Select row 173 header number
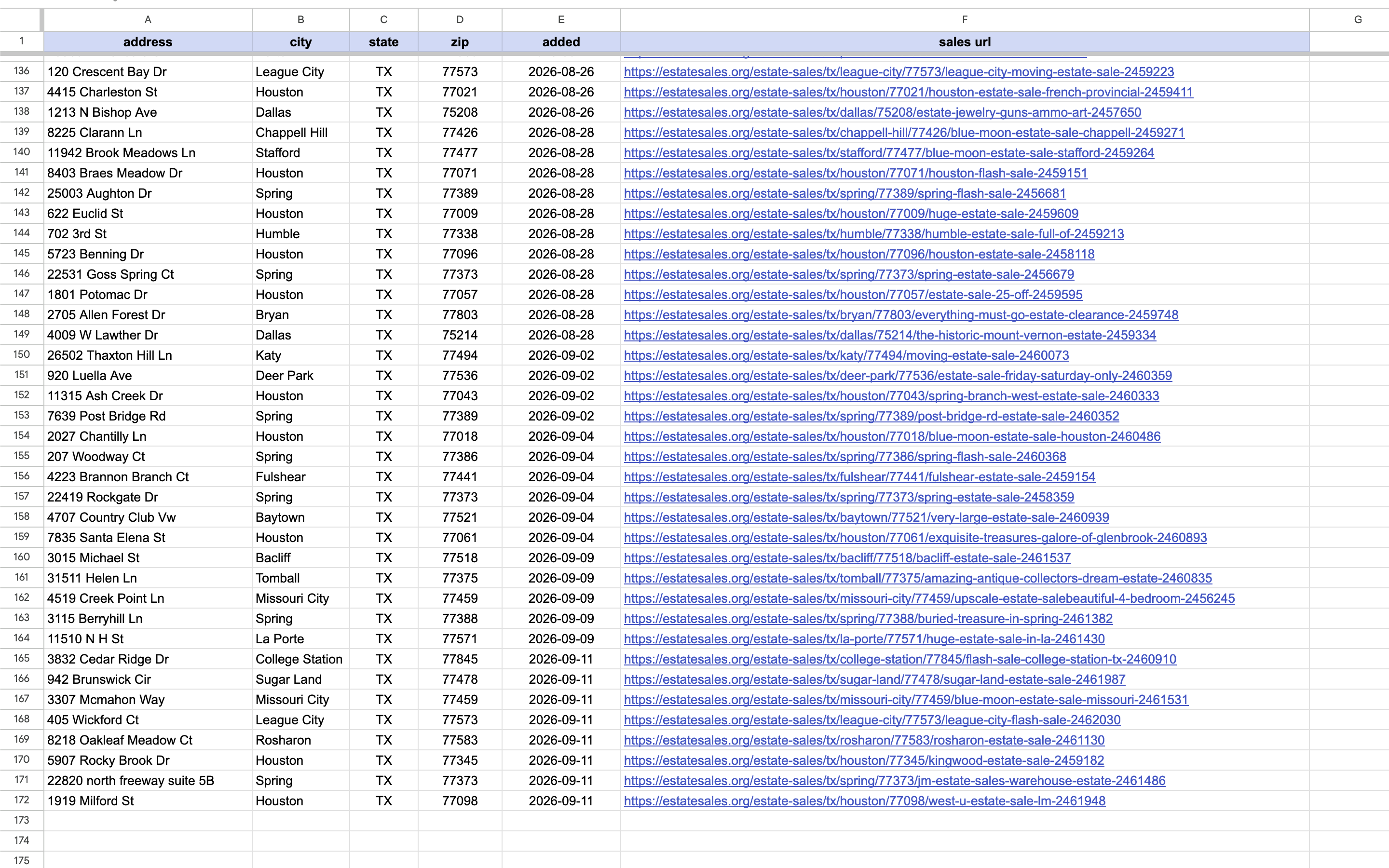1389x868 pixels. (22, 820)
